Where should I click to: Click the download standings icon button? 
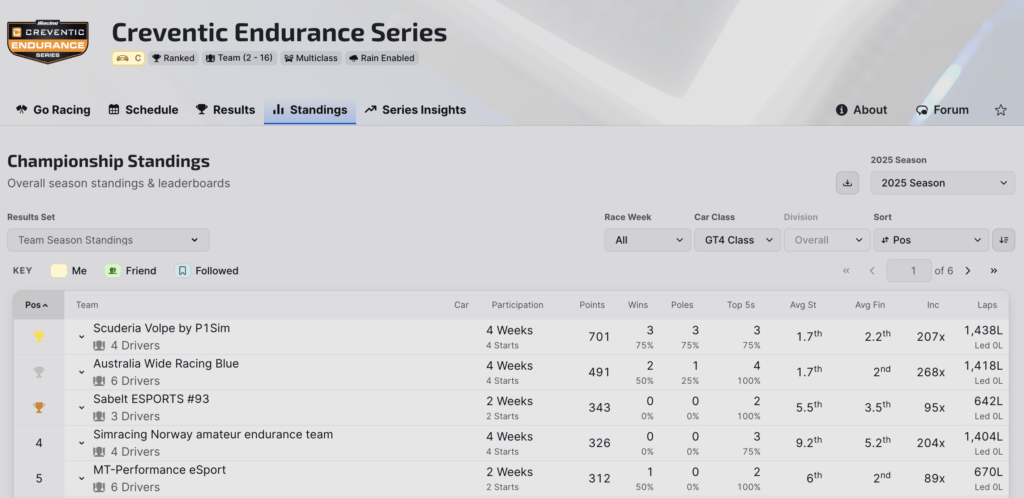pos(847,183)
